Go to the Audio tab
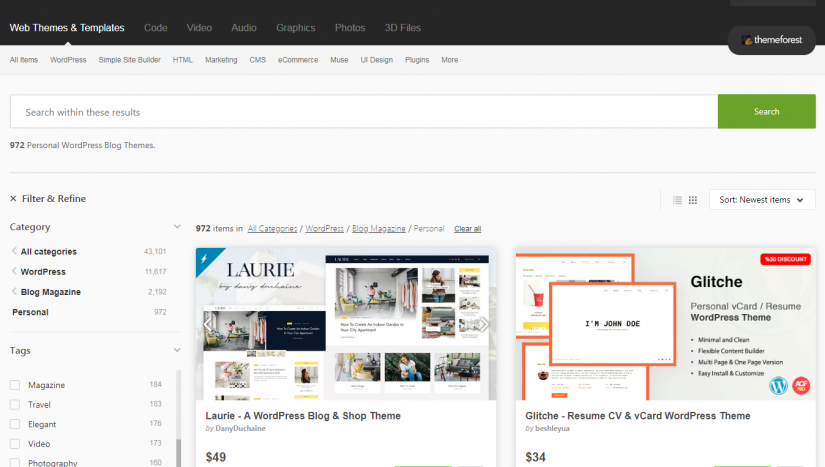The image size is (825, 467). click(244, 28)
